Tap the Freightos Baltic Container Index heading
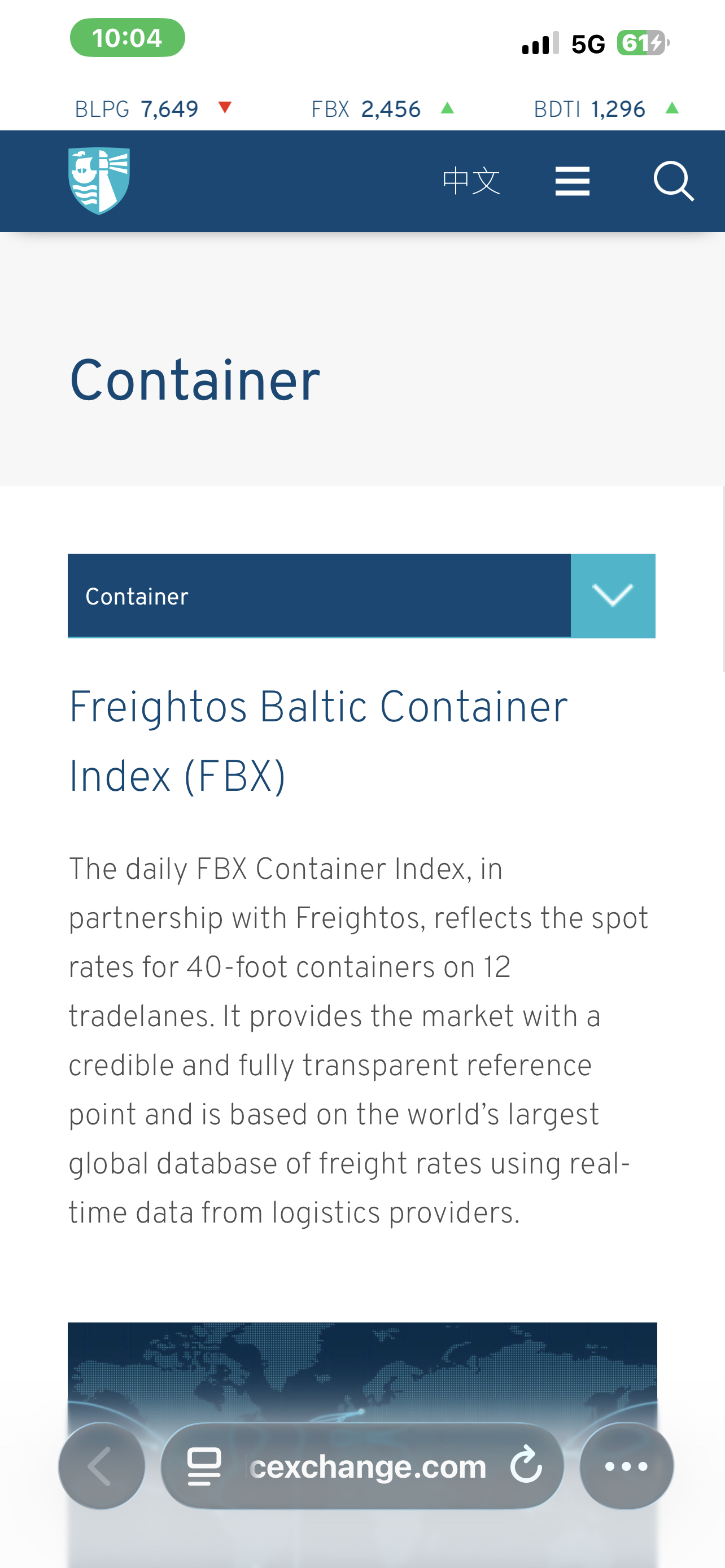 pyautogui.click(x=318, y=742)
